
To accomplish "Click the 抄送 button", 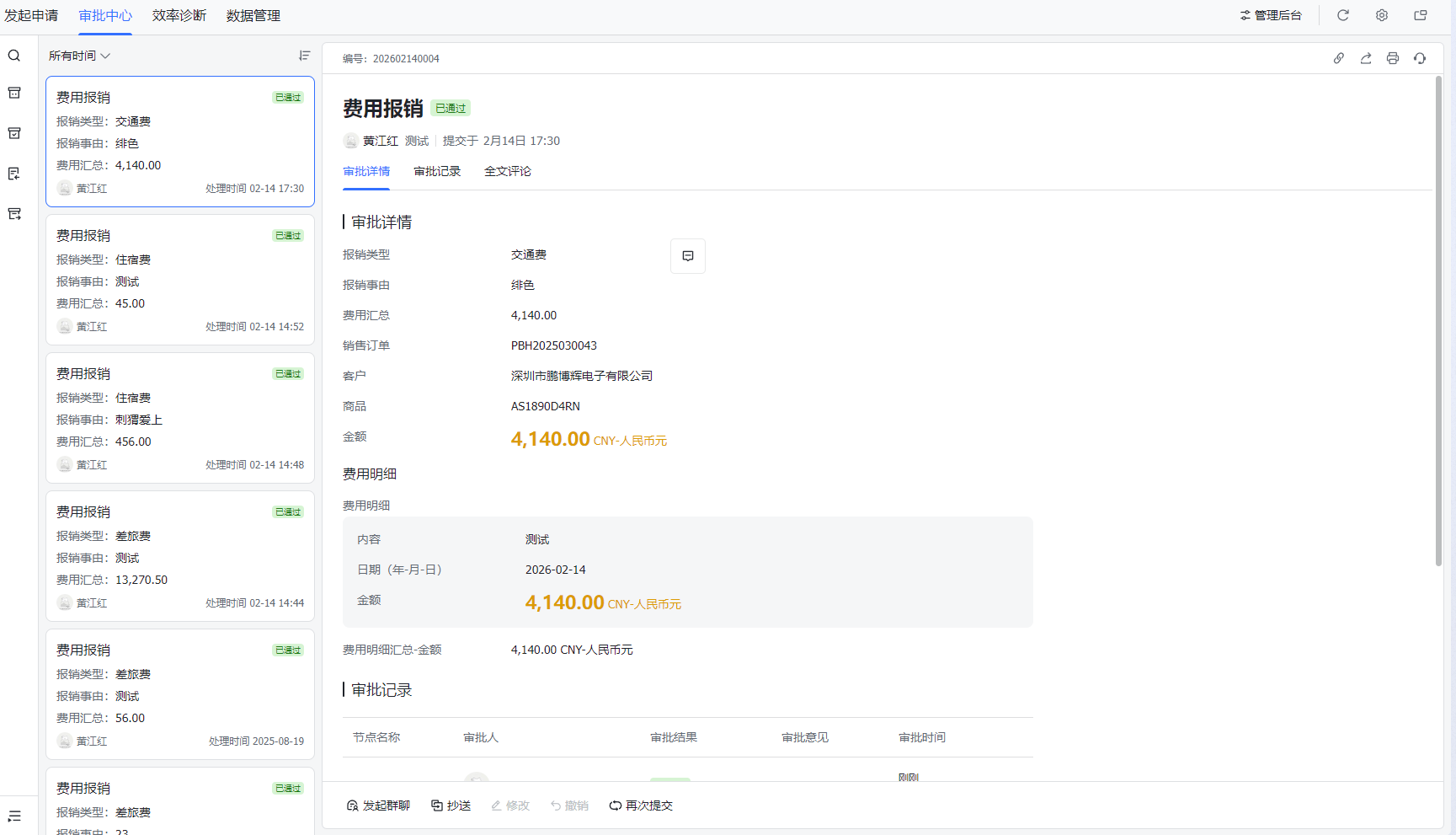I will pos(451,806).
